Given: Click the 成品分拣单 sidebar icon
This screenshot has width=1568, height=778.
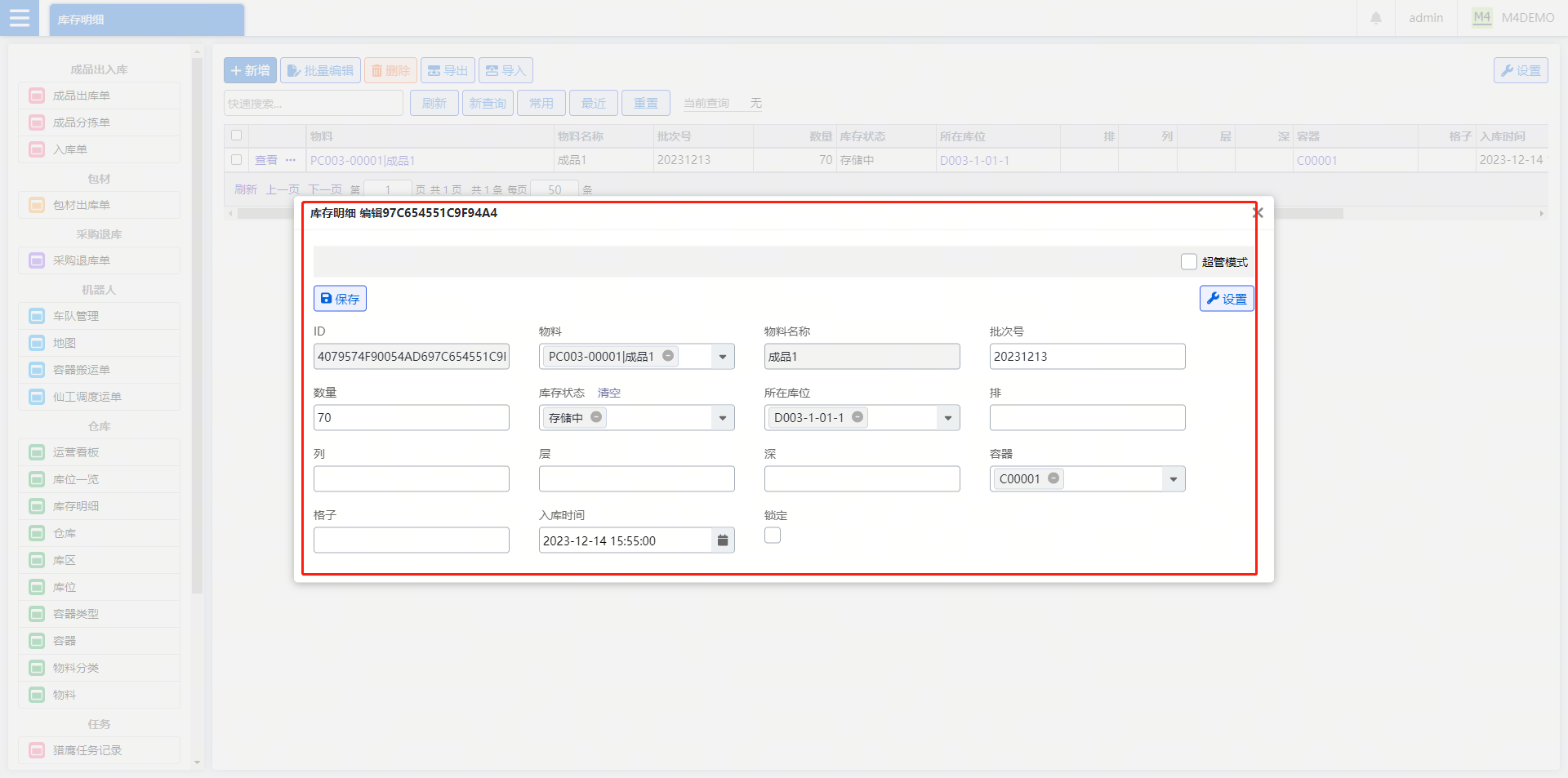Looking at the screenshot, I should click(x=37, y=122).
